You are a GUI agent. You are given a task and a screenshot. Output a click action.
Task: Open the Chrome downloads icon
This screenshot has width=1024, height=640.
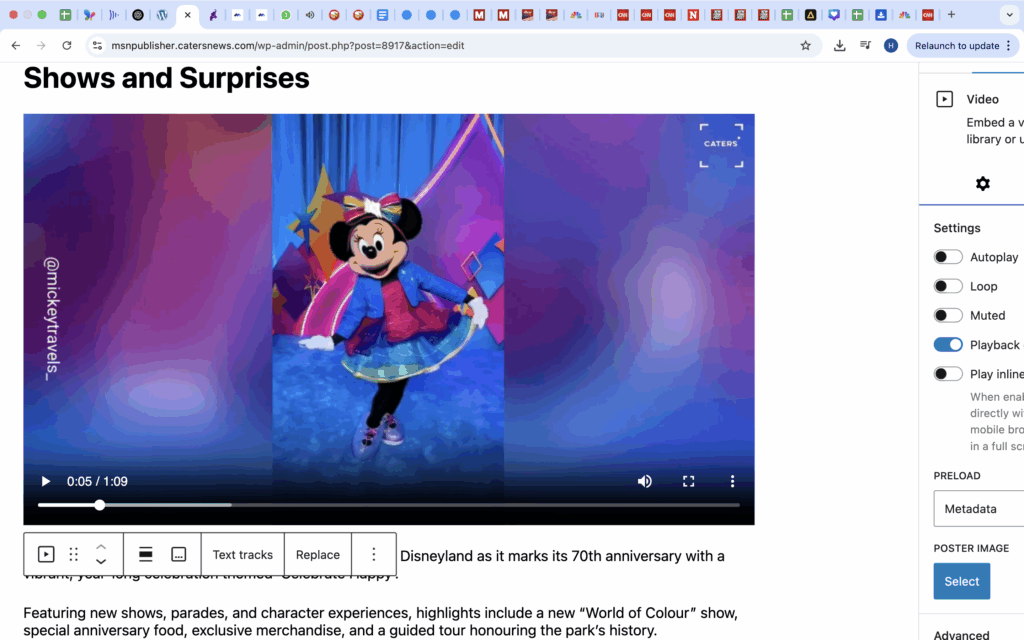coord(840,46)
